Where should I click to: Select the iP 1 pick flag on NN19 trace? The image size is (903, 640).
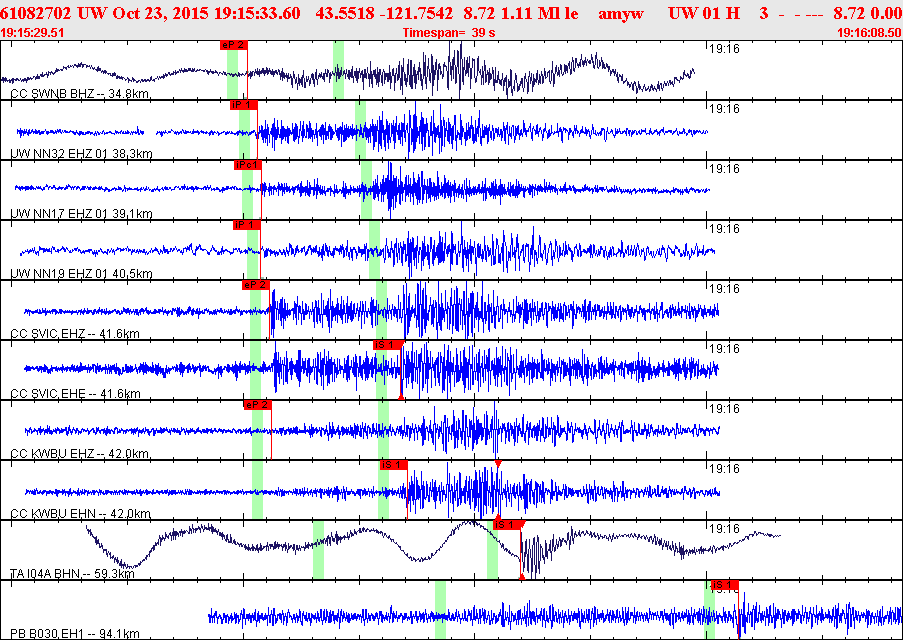(246, 225)
